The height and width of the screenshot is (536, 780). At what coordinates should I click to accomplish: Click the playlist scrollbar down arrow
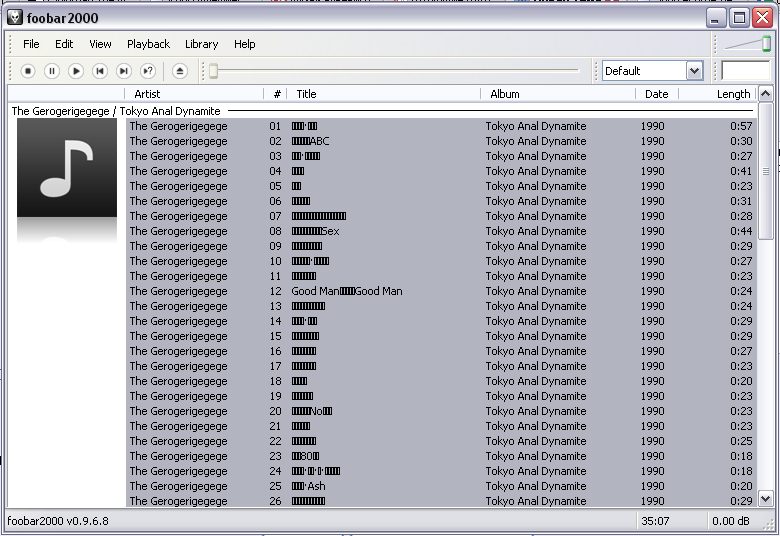coord(766,498)
